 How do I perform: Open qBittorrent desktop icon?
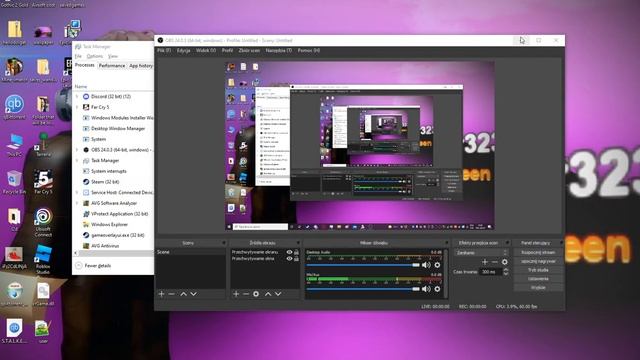(14, 108)
